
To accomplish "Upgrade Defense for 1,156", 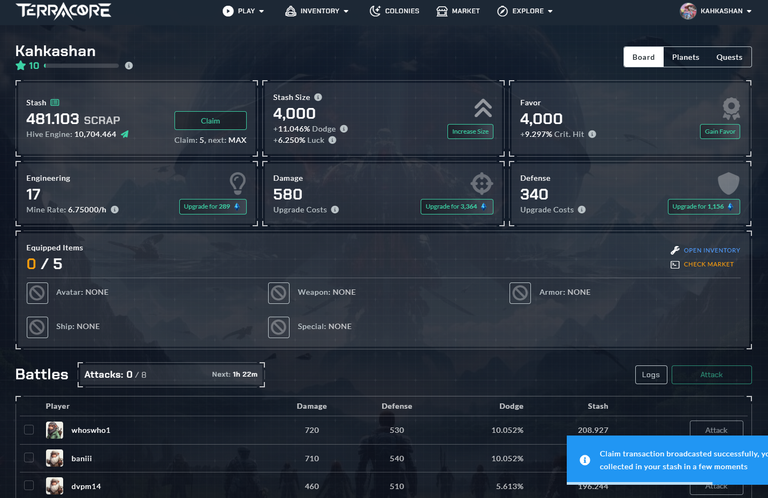I will 704,207.
